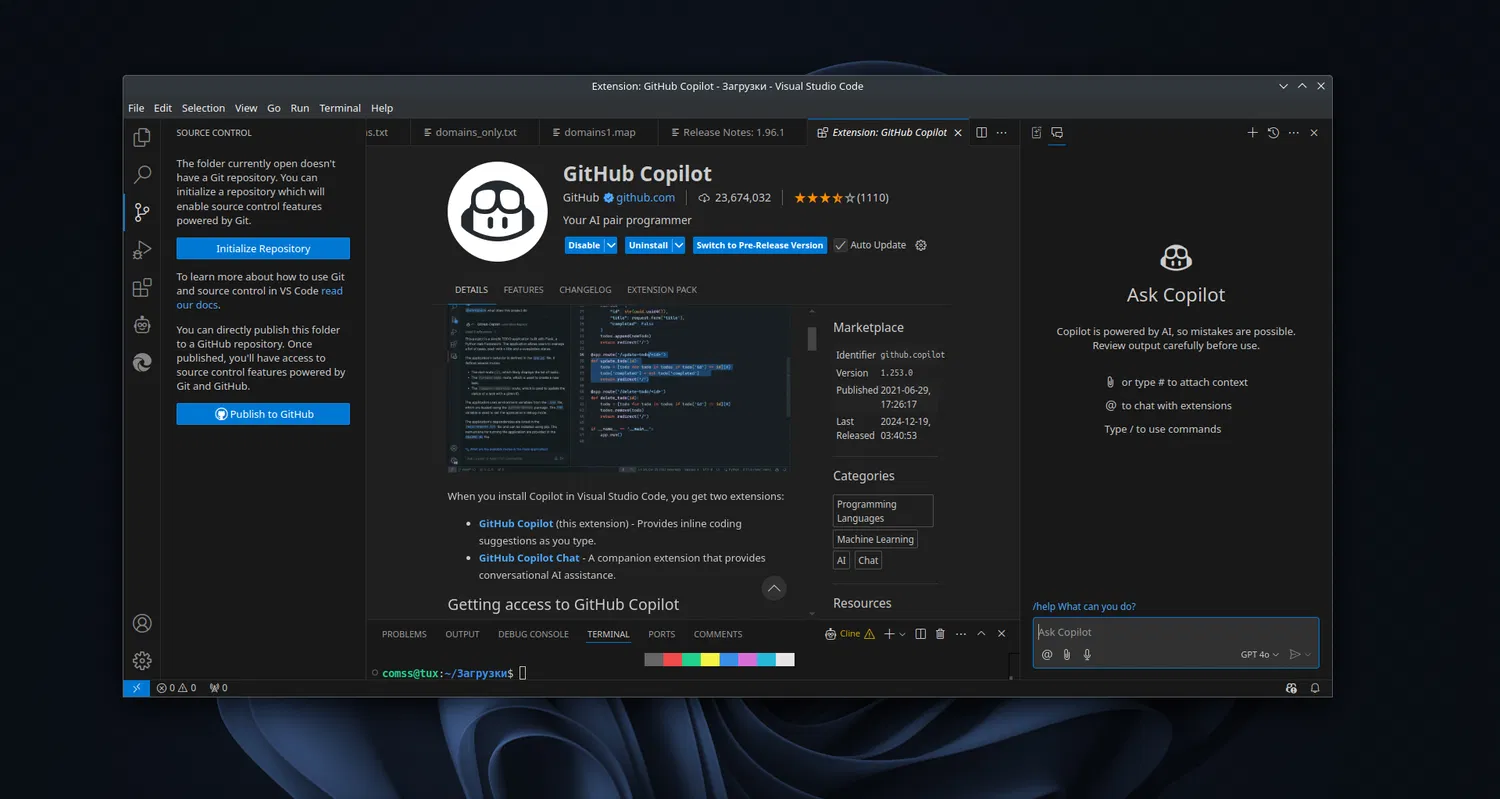Viewport: 1500px width, 799px height.
Task: Open the Extensions view icon
Action: tap(142, 288)
